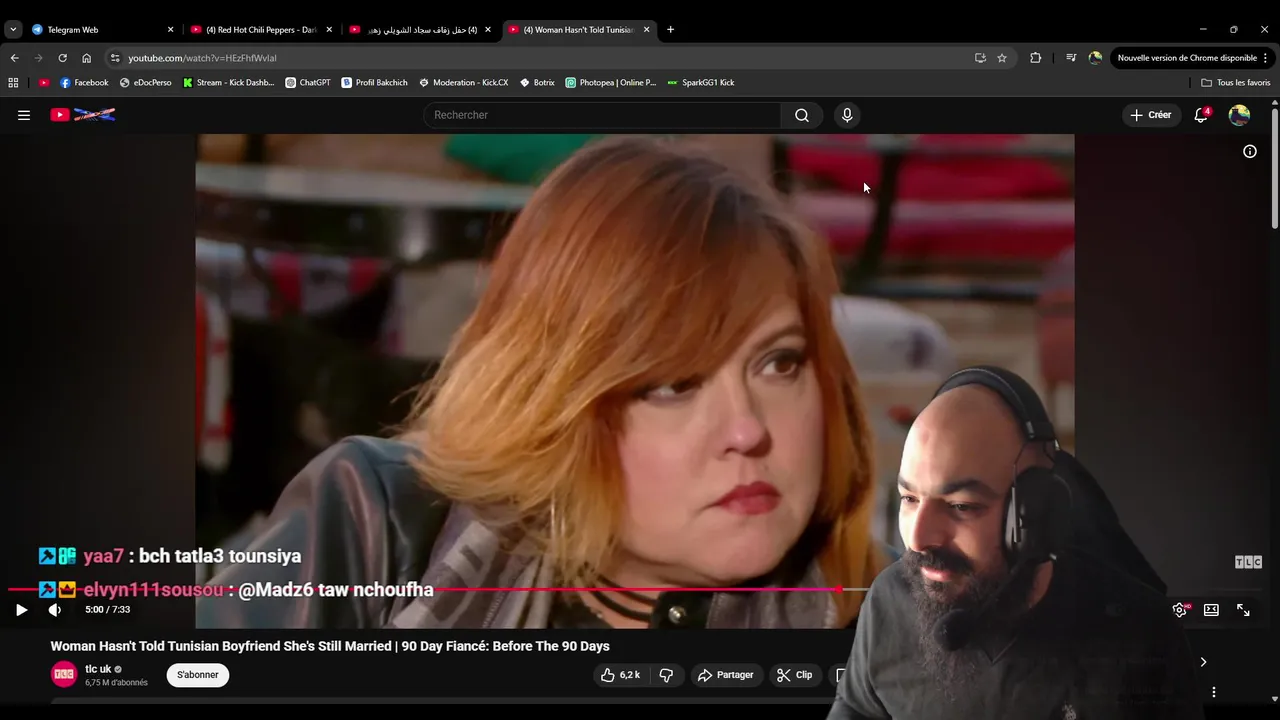This screenshot has width=1280, height=720.
Task: Create a Clip of the video
Action: pos(795,675)
